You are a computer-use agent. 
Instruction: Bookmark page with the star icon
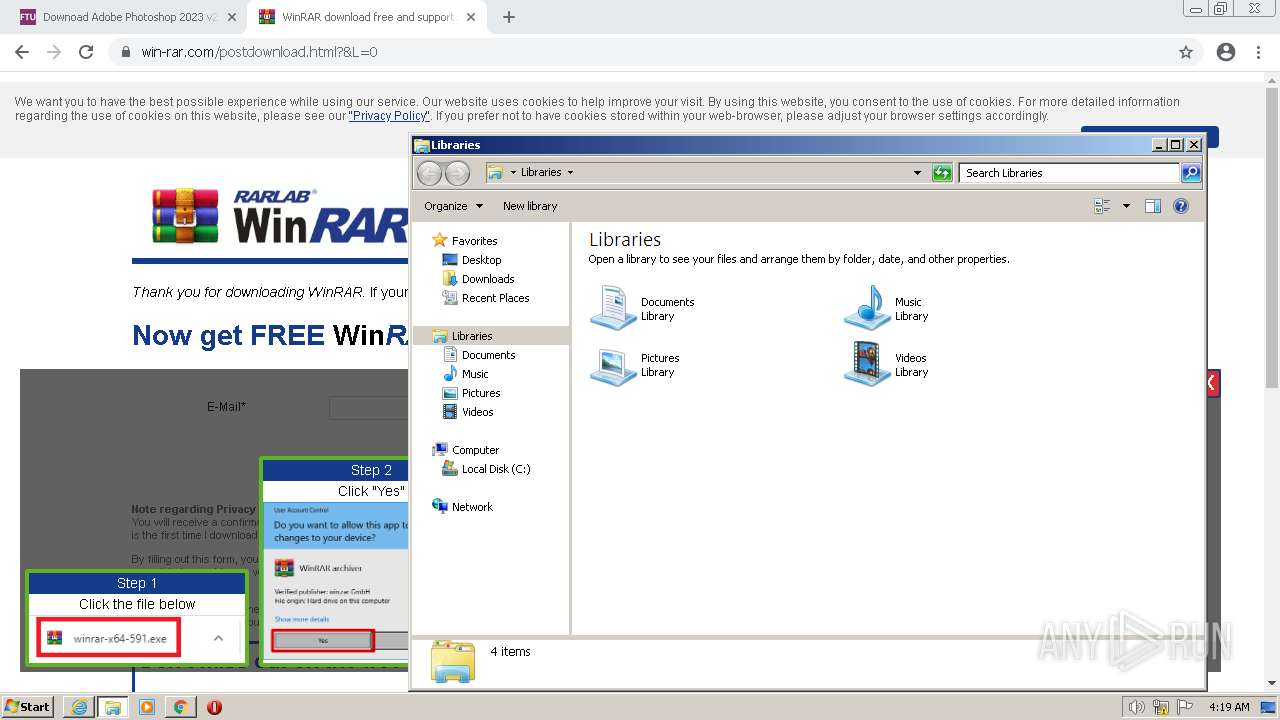[x=1186, y=52]
